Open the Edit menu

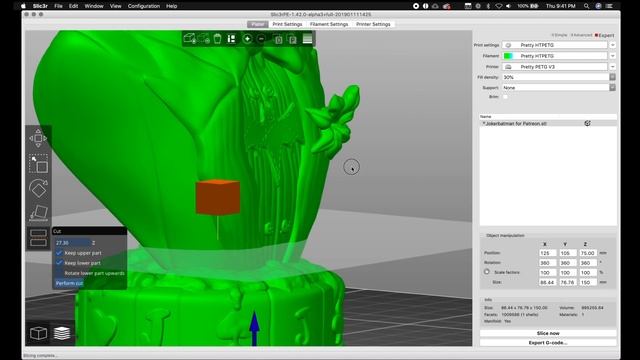coord(73,6)
